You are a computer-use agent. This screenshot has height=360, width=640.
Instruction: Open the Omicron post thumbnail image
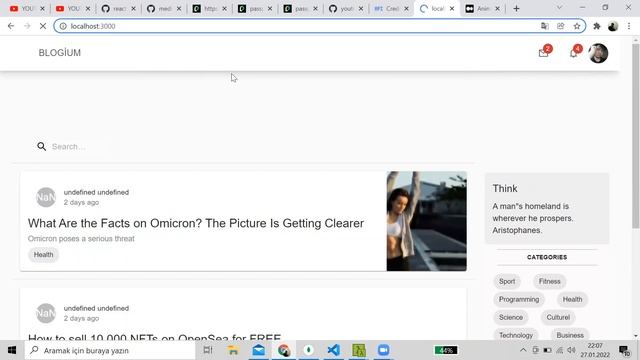[x=427, y=221]
